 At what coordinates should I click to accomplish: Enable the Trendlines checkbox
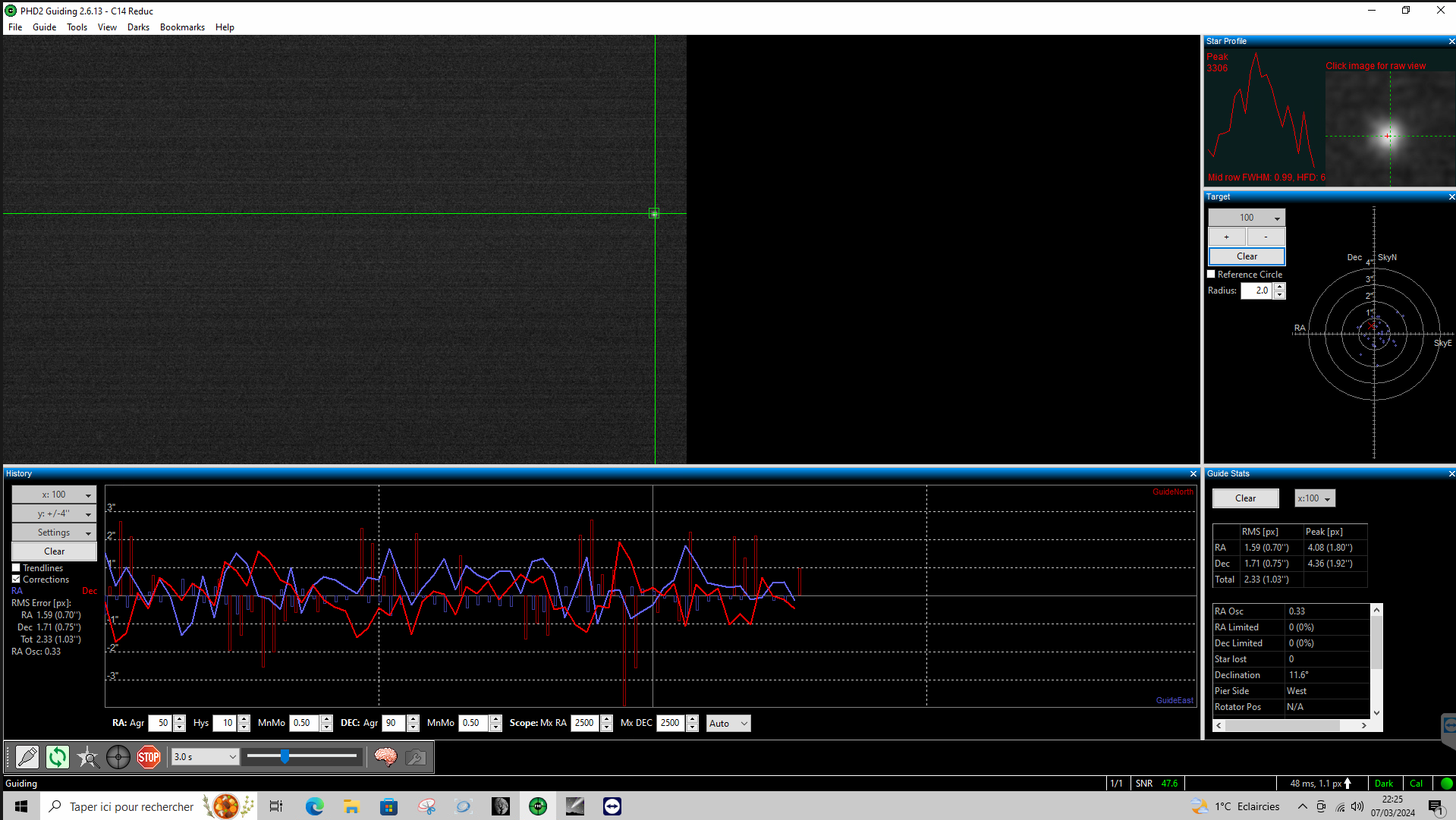click(16, 567)
